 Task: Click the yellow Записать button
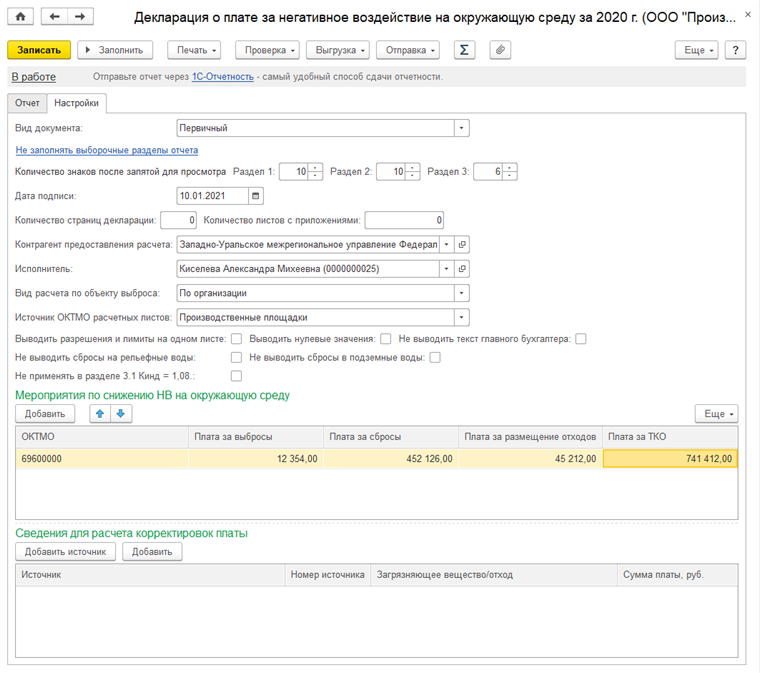39,50
